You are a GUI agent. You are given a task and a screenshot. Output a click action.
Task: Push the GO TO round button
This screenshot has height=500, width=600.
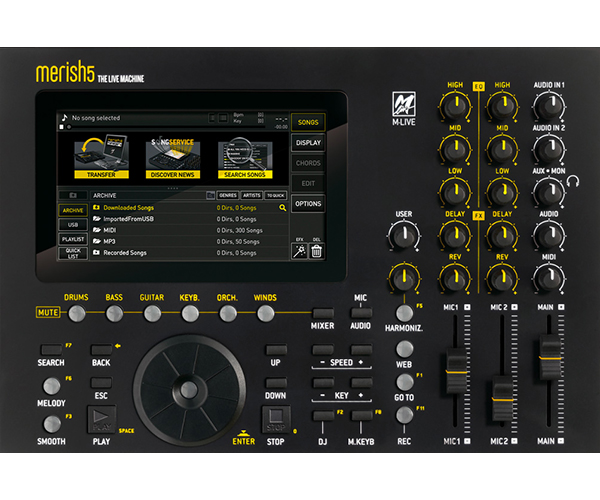[x=404, y=382]
